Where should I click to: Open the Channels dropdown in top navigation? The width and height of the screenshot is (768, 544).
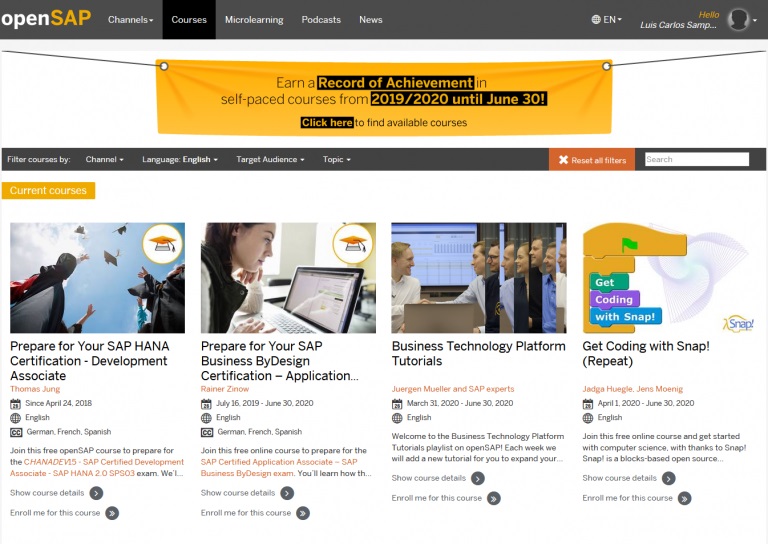pos(130,20)
